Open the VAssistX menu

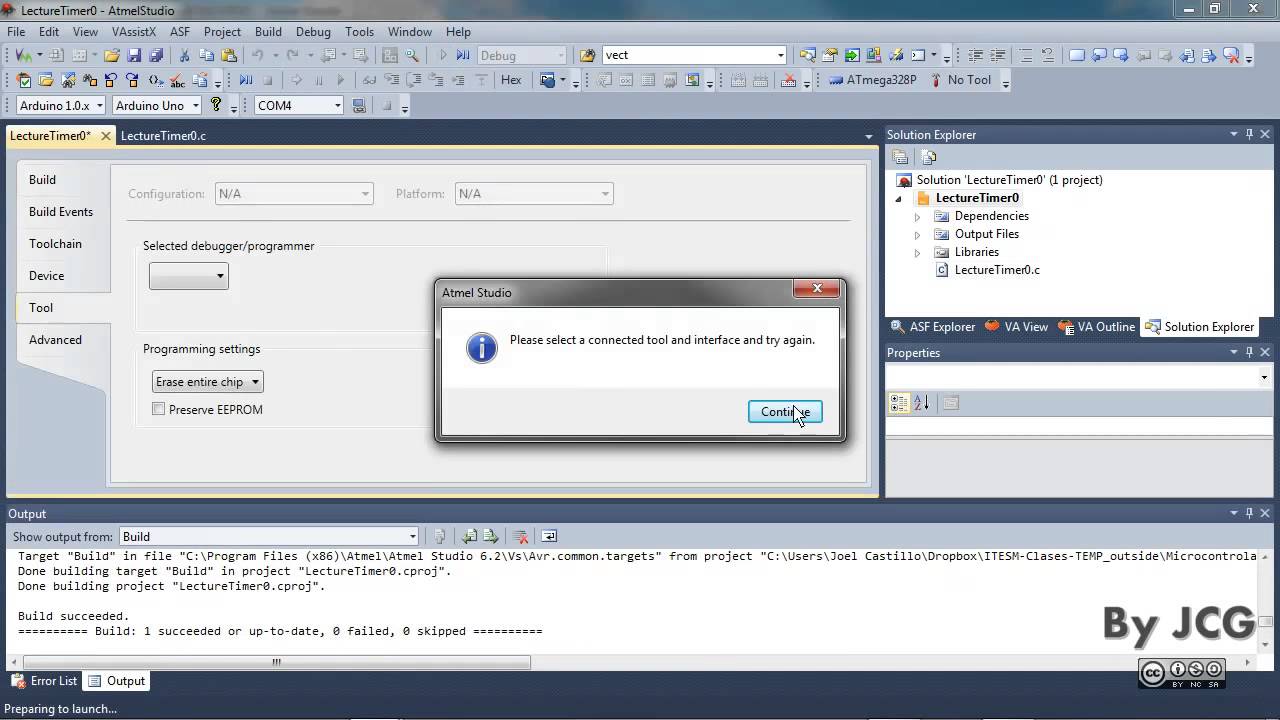(x=134, y=32)
